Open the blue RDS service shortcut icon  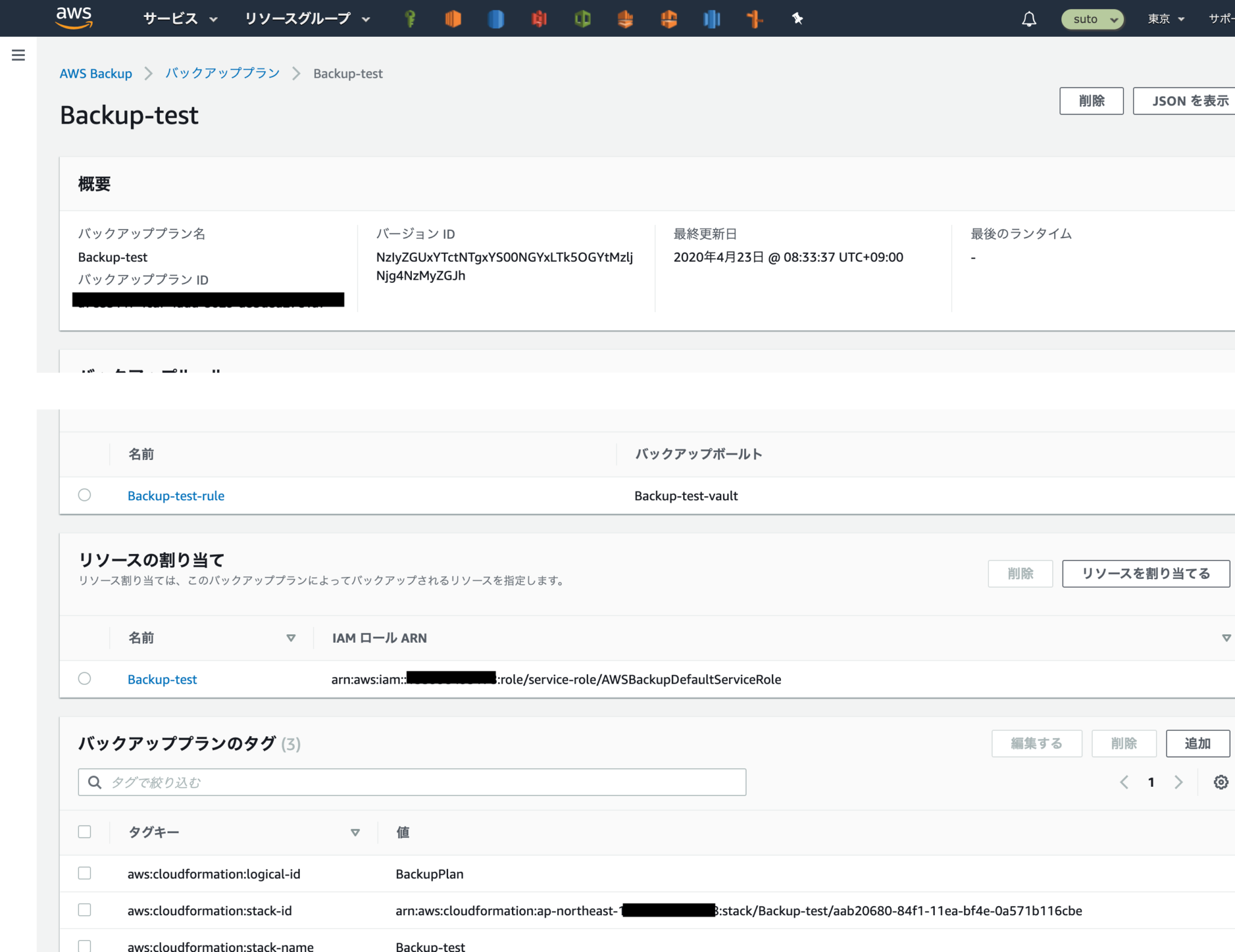click(496, 19)
